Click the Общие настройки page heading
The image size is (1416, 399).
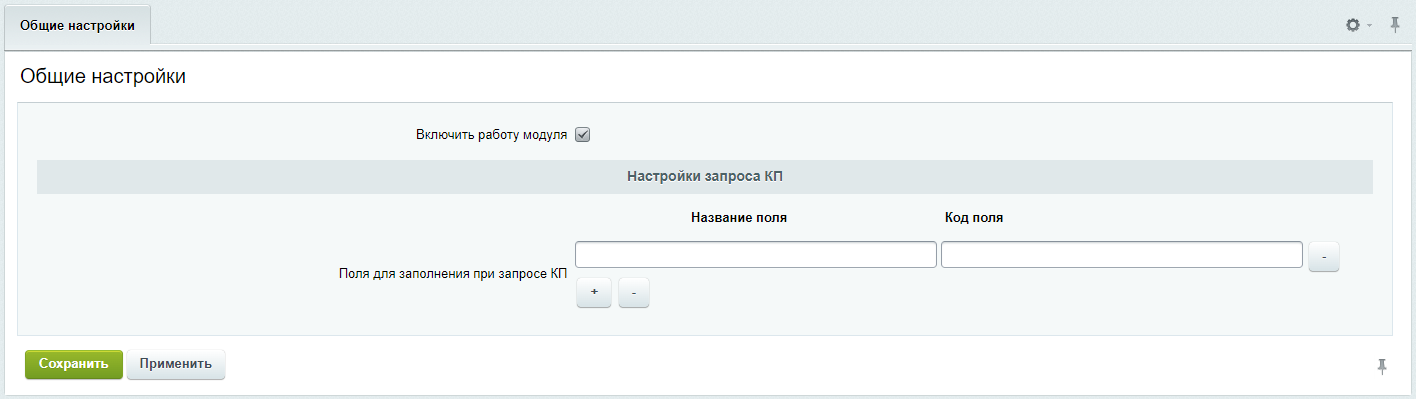click(x=103, y=76)
